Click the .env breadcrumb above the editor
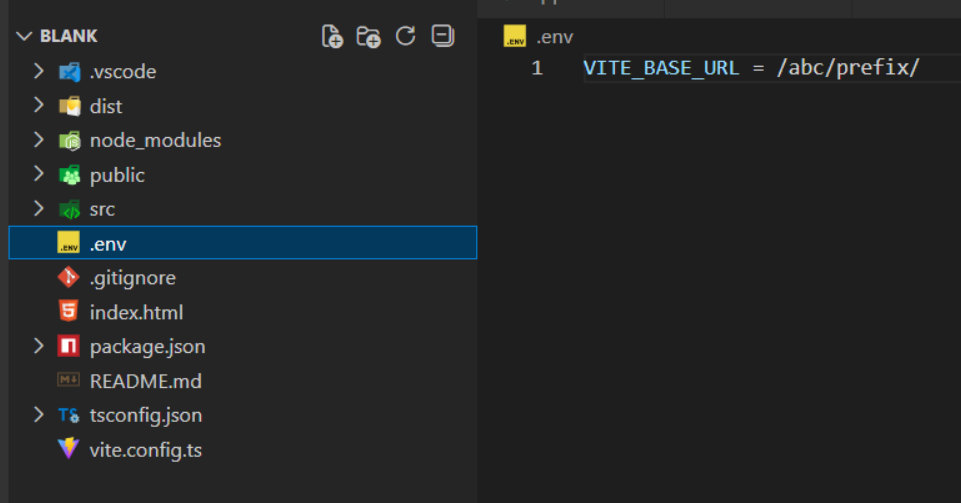 [554, 38]
